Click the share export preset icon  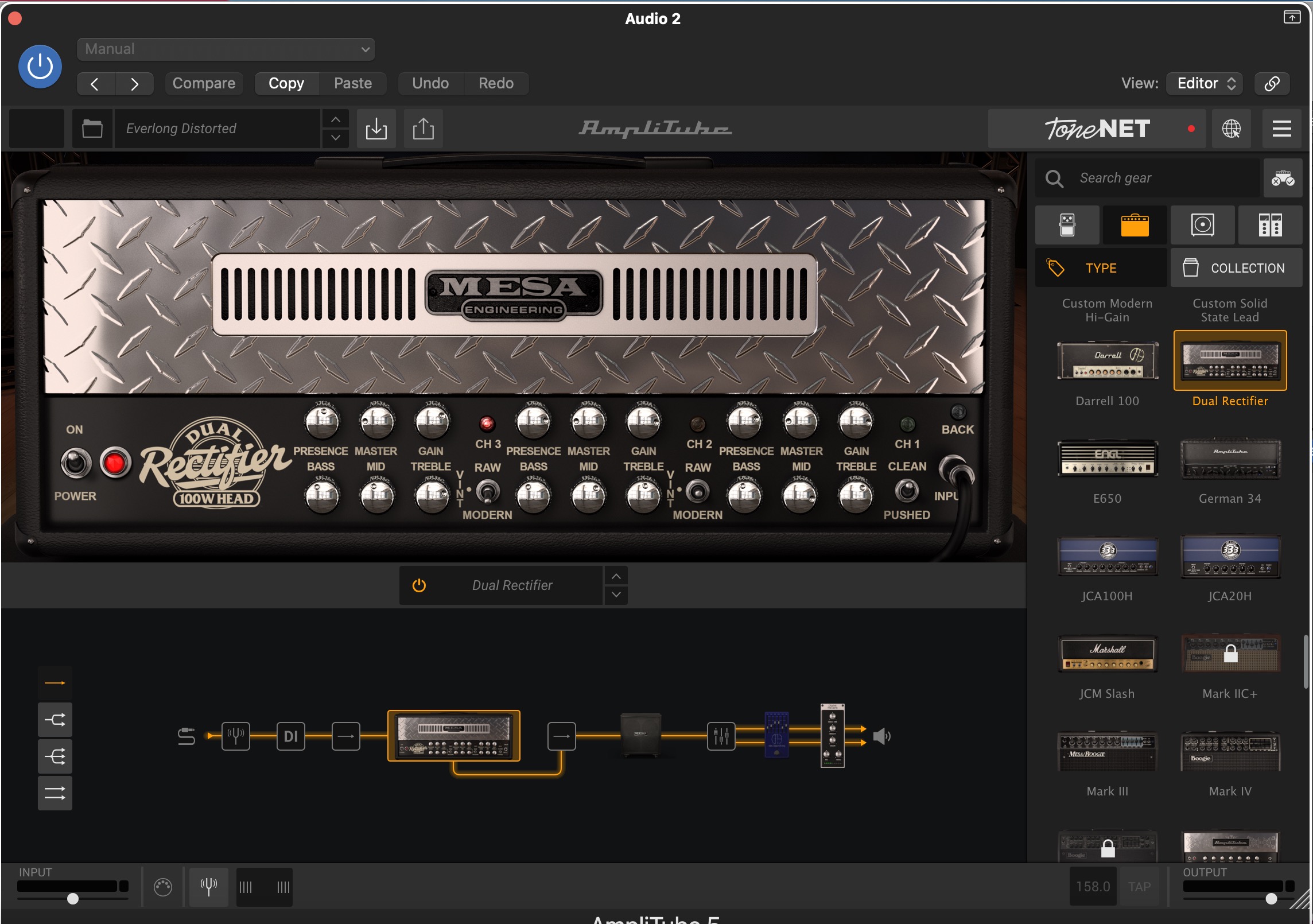[x=424, y=129]
